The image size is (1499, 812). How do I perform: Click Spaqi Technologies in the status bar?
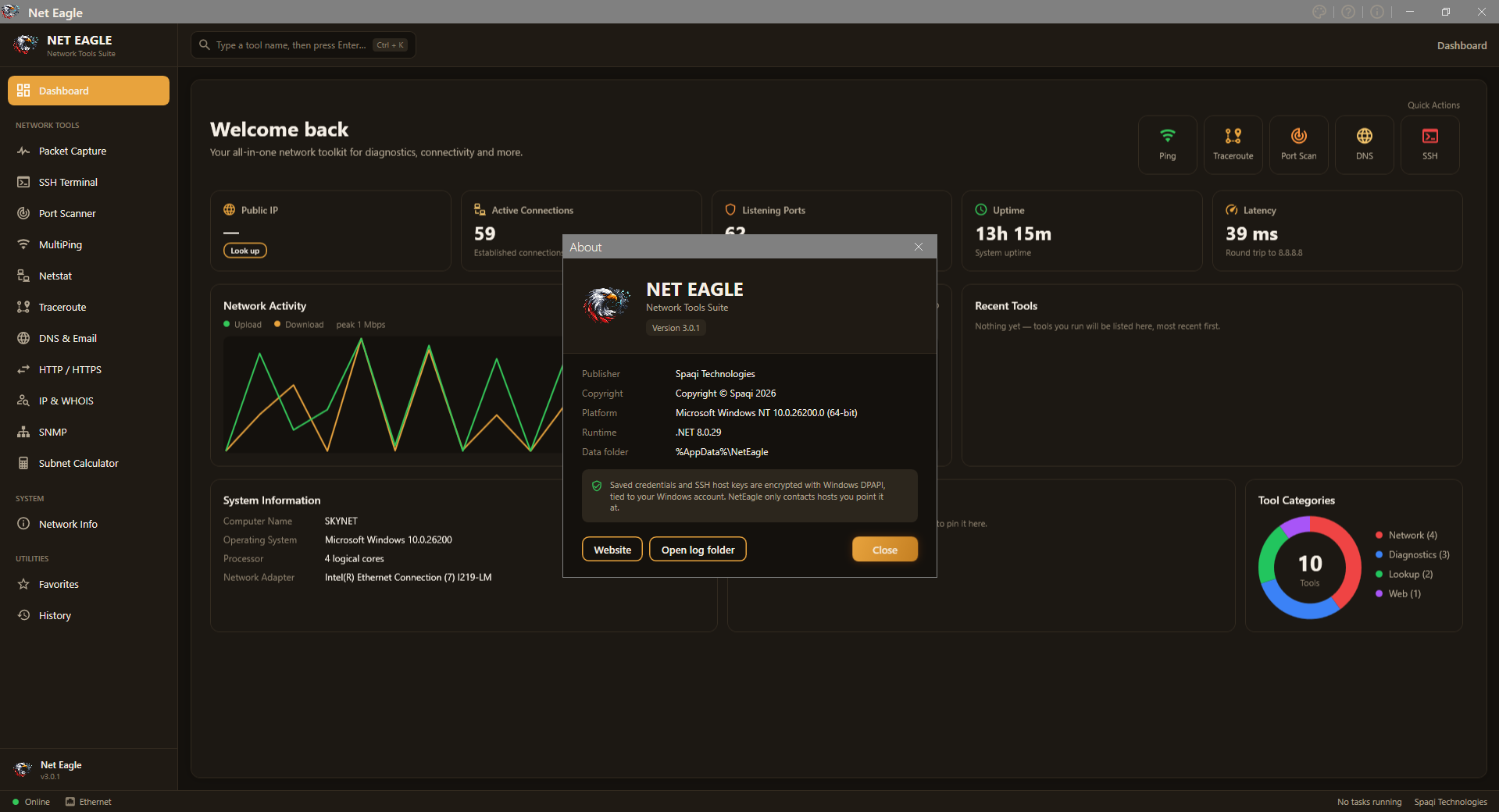[x=1451, y=802]
